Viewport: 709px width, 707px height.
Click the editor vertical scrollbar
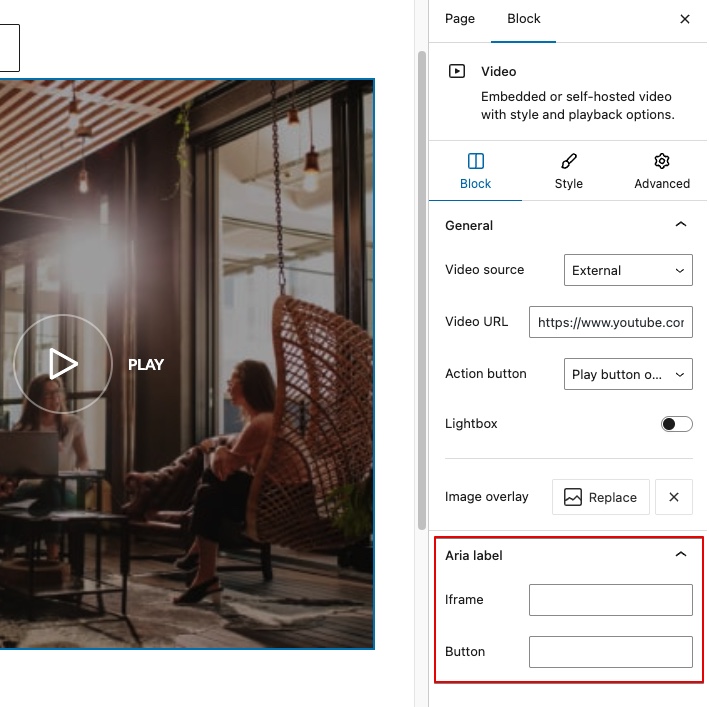click(x=421, y=300)
